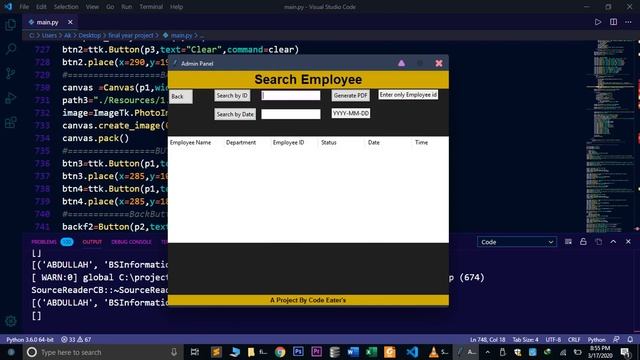Open the Edit menu
Image resolution: width=640 pixels, height=360 pixels.
pos(41,7)
